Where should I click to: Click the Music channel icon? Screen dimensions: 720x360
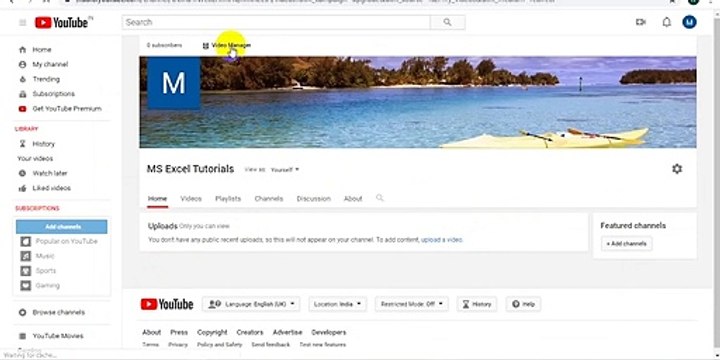coord(26,256)
